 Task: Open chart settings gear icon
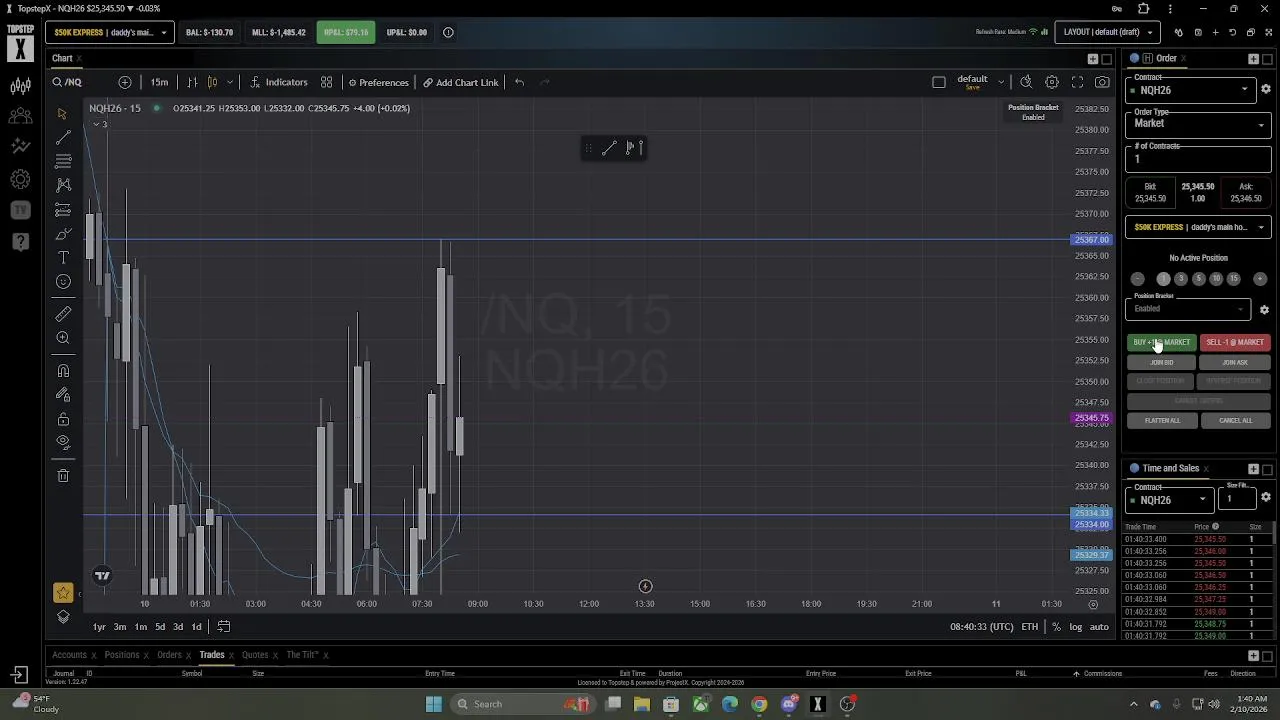(x=1051, y=82)
